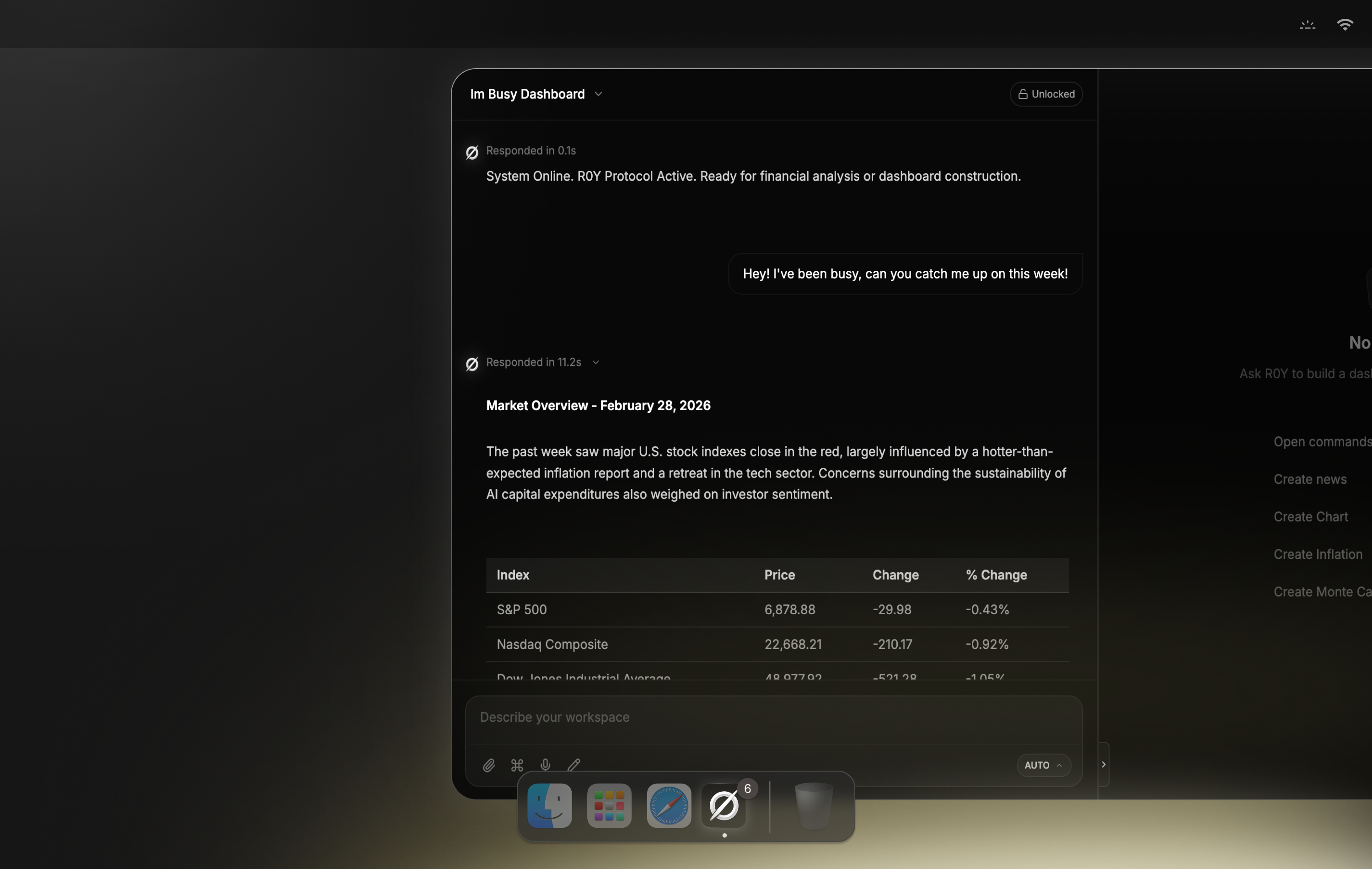1372x869 pixels.
Task: Attach a file using the paperclip icon
Action: pyautogui.click(x=489, y=765)
